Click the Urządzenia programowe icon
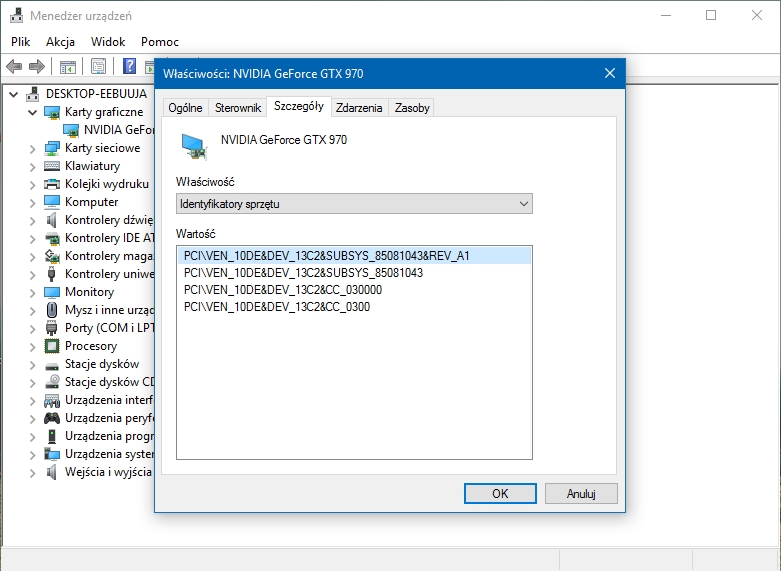Image resolution: width=781 pixels, height=571 pixels. (x=51, y=436)
